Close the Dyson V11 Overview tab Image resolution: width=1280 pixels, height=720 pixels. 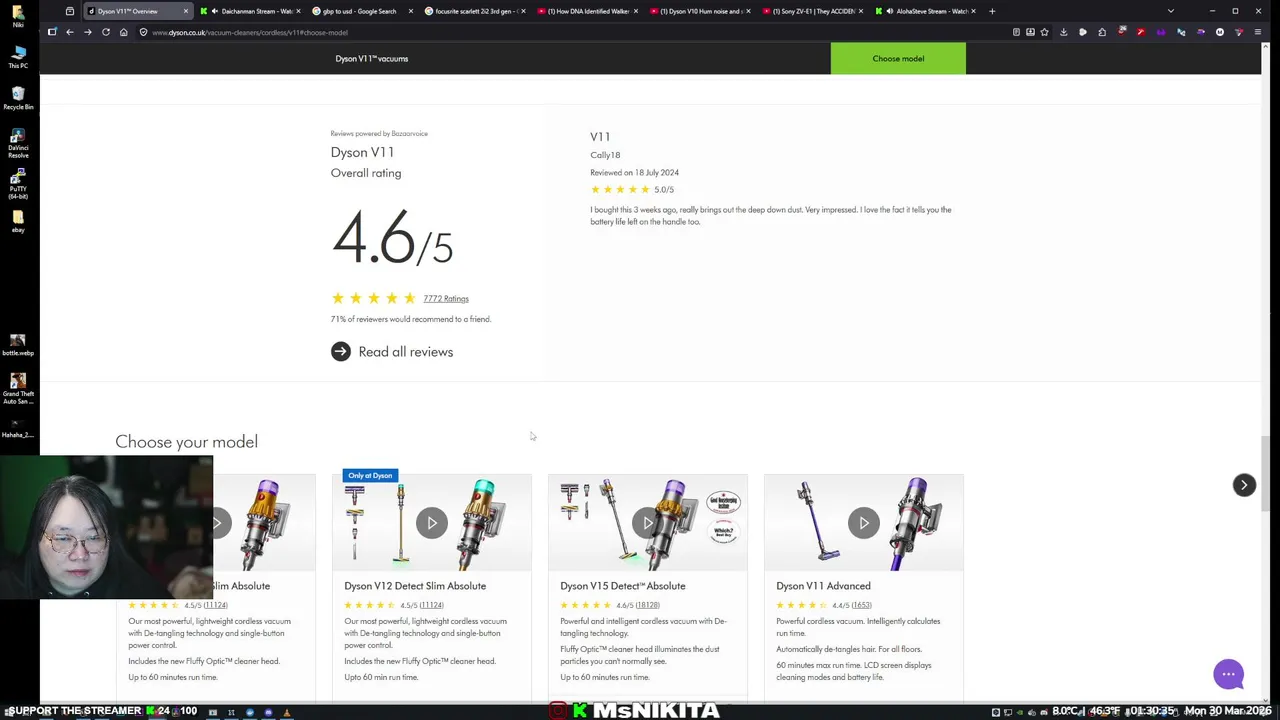point(185,11)
